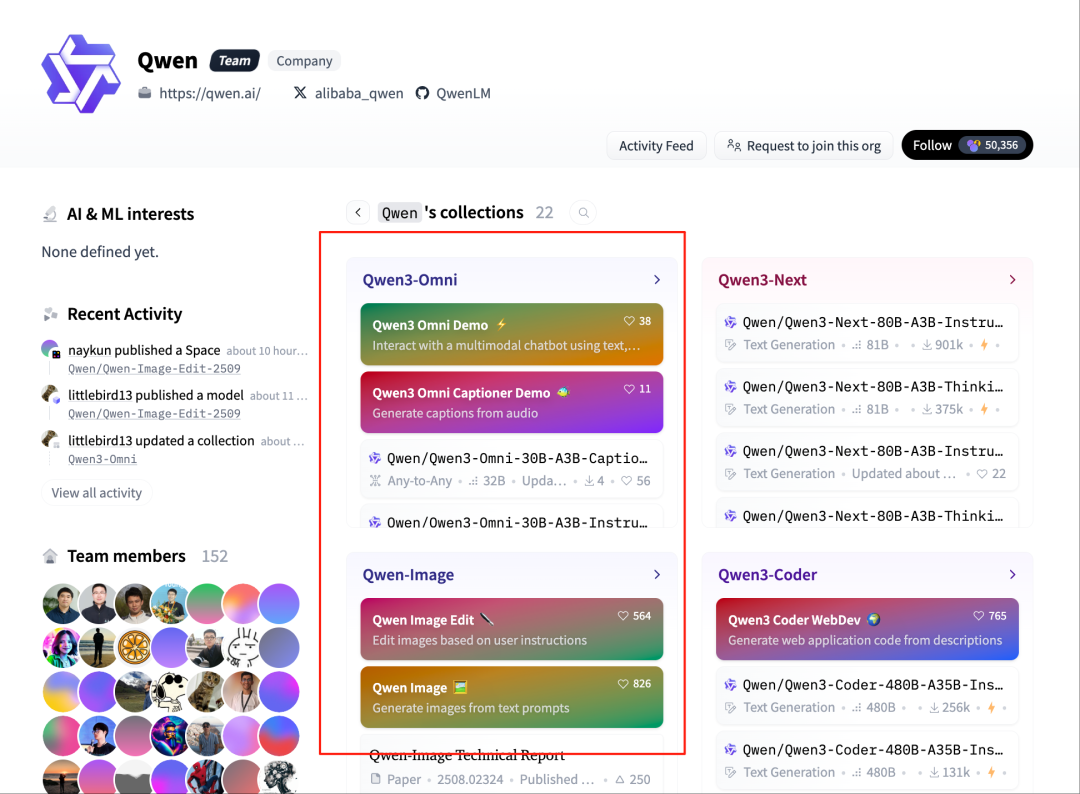This screenshot has width=1080, height=794.
Task: Click the heart icon showing 38 likes
Action: 629,321
